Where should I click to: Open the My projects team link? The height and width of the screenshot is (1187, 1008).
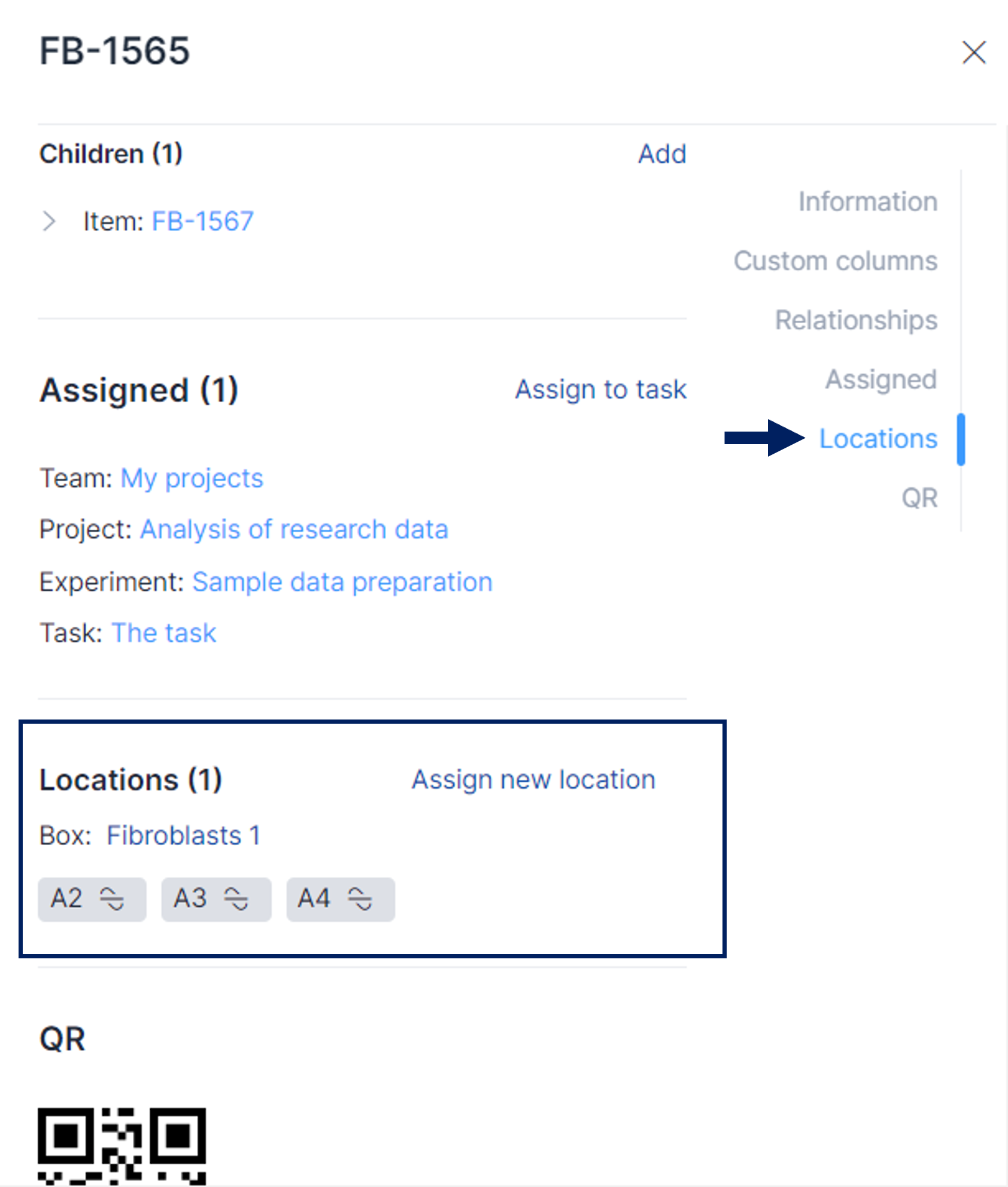click(x=192, y=478)
